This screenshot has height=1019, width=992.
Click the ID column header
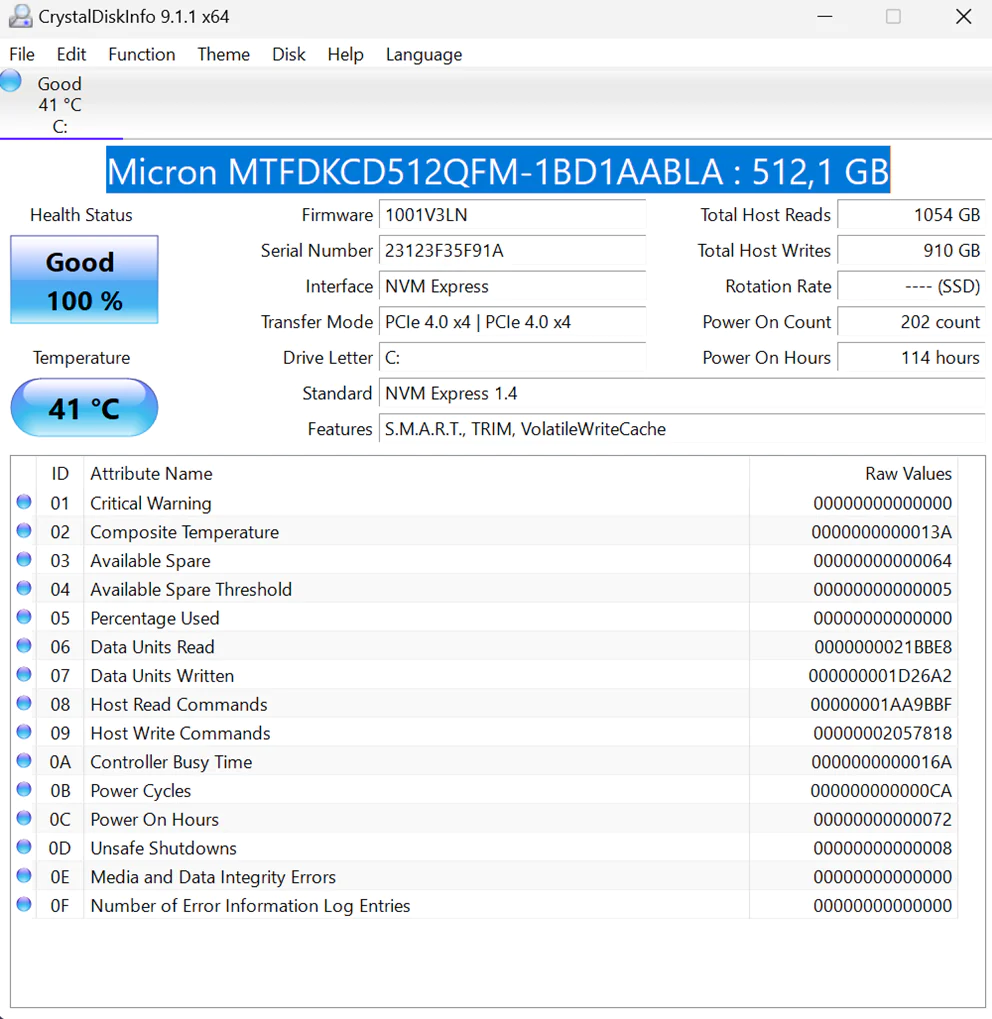[x=60, y=474]
